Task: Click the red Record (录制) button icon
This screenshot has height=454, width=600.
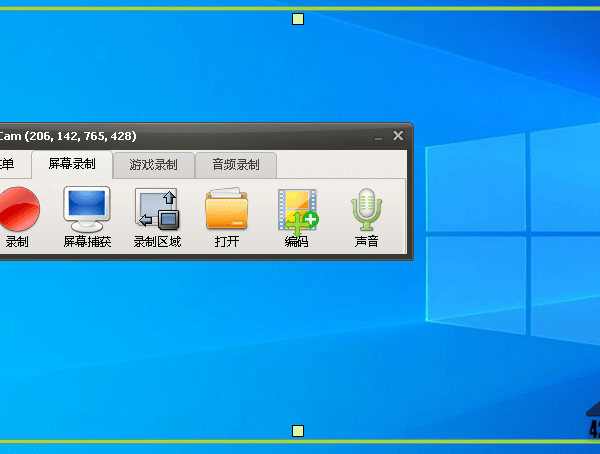Action: tap(17, 209)
